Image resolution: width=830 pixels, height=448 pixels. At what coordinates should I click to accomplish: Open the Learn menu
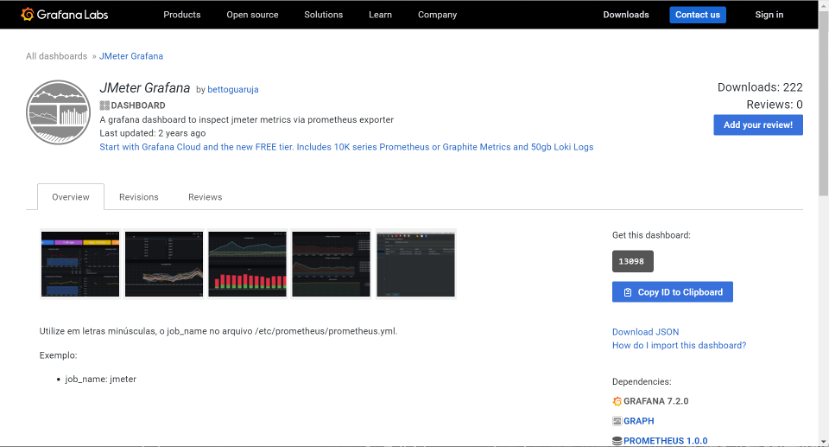click(x=380, y=15)
